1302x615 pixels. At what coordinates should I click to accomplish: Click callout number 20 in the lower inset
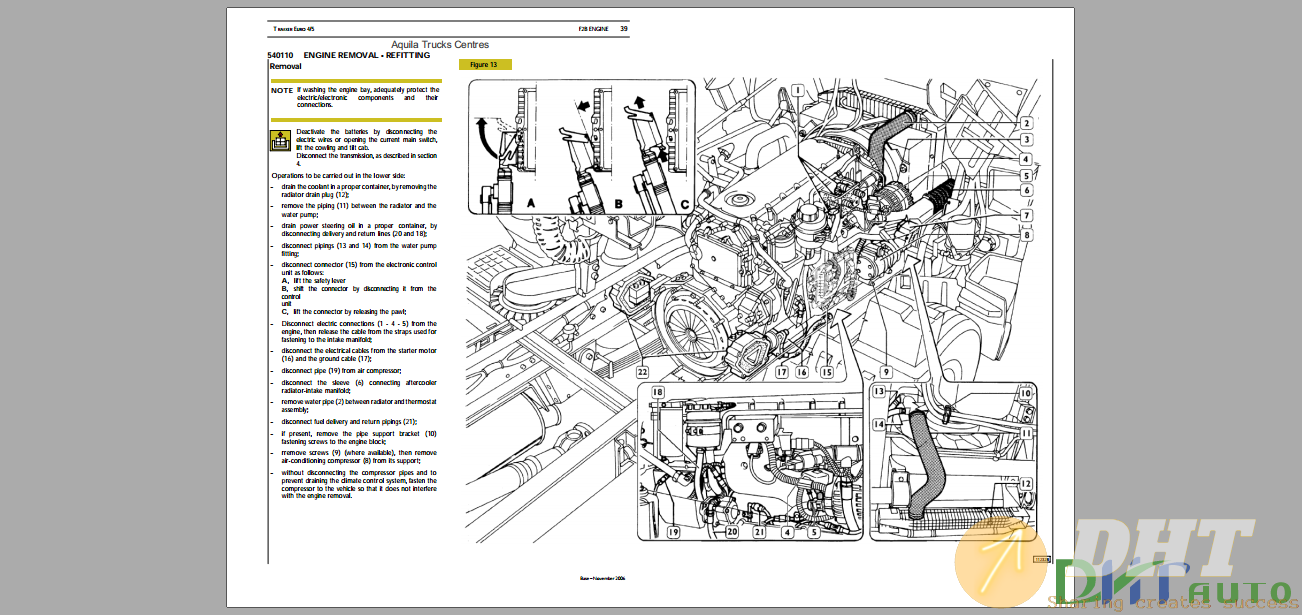732,533
